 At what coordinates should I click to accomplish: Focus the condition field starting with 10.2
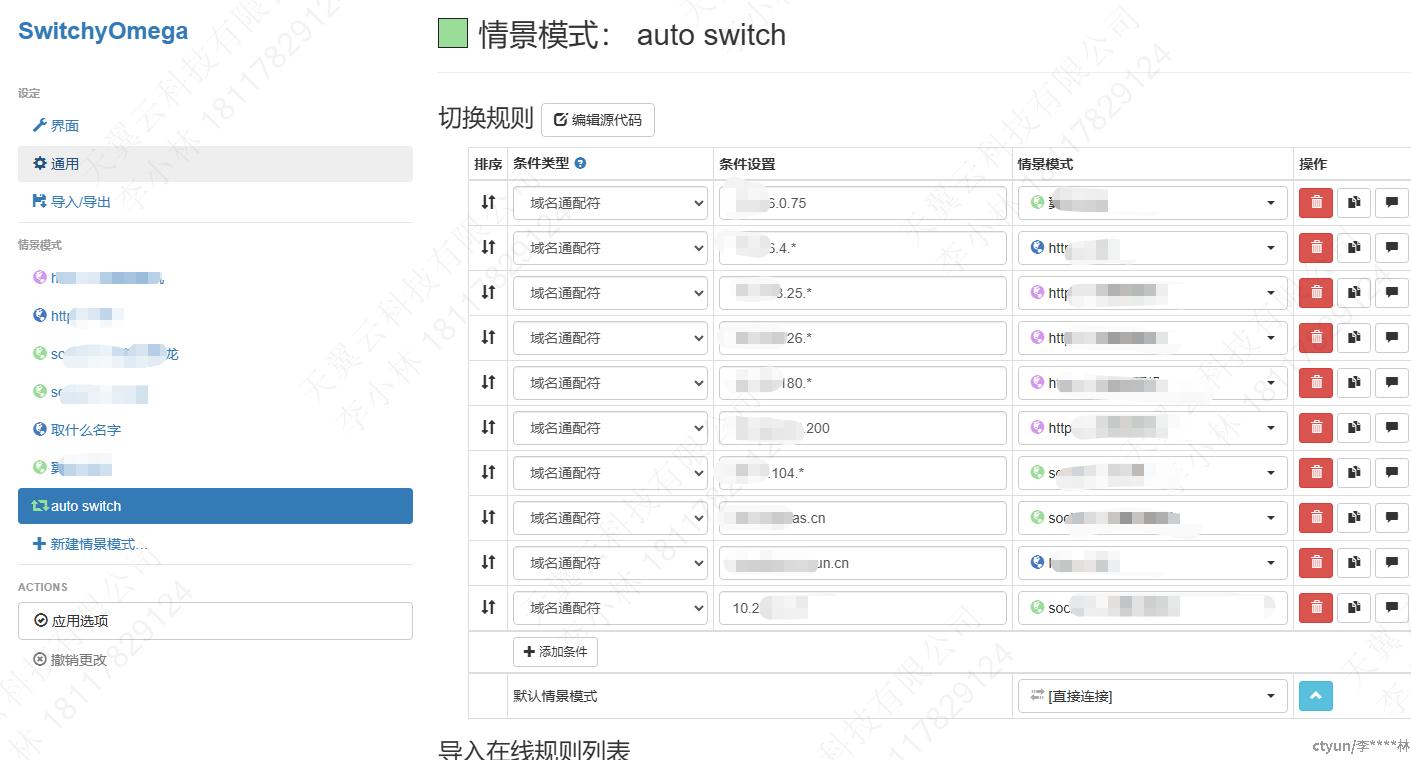click(x=862, y=608)
